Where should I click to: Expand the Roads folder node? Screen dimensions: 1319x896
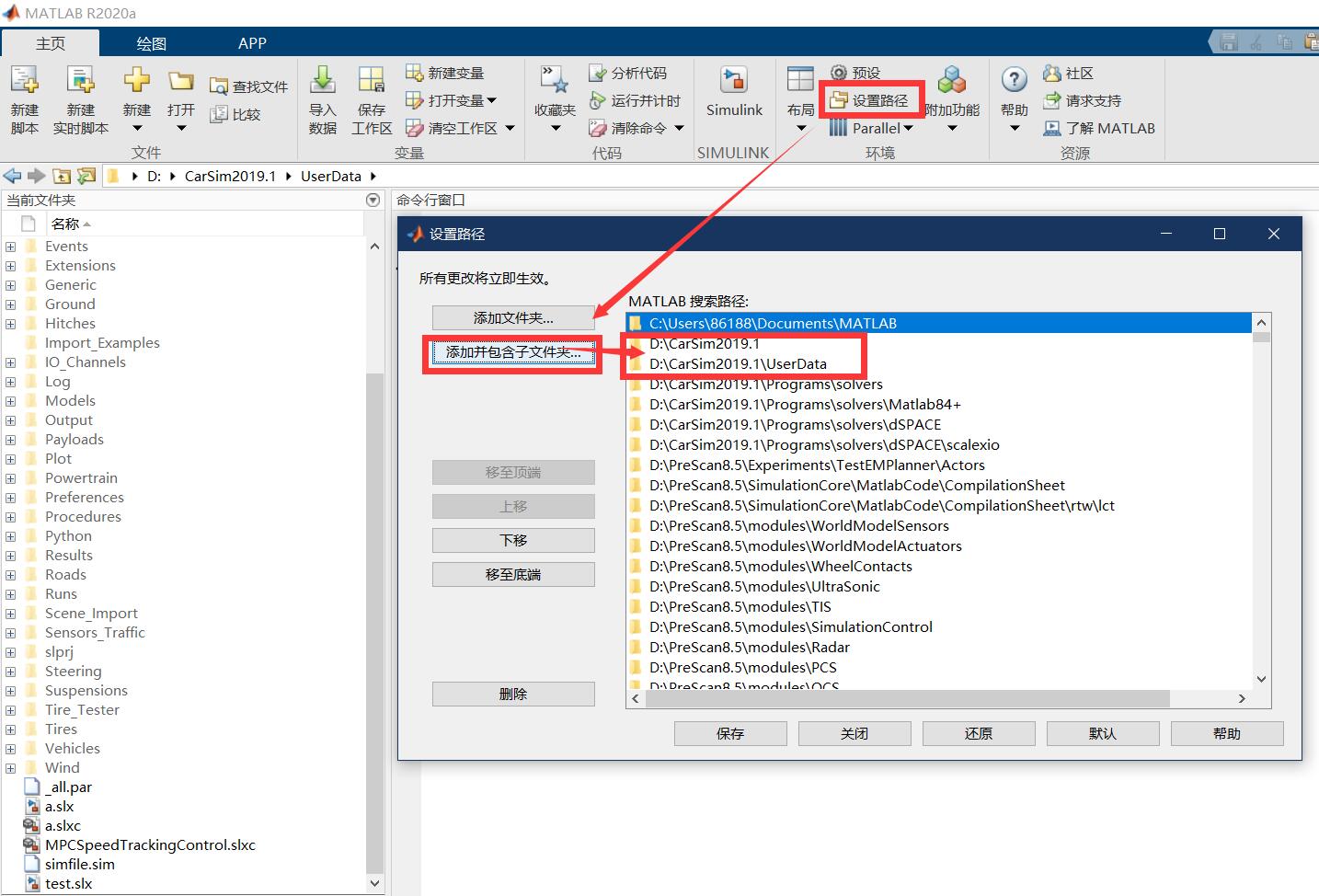(x=11, y=575)
